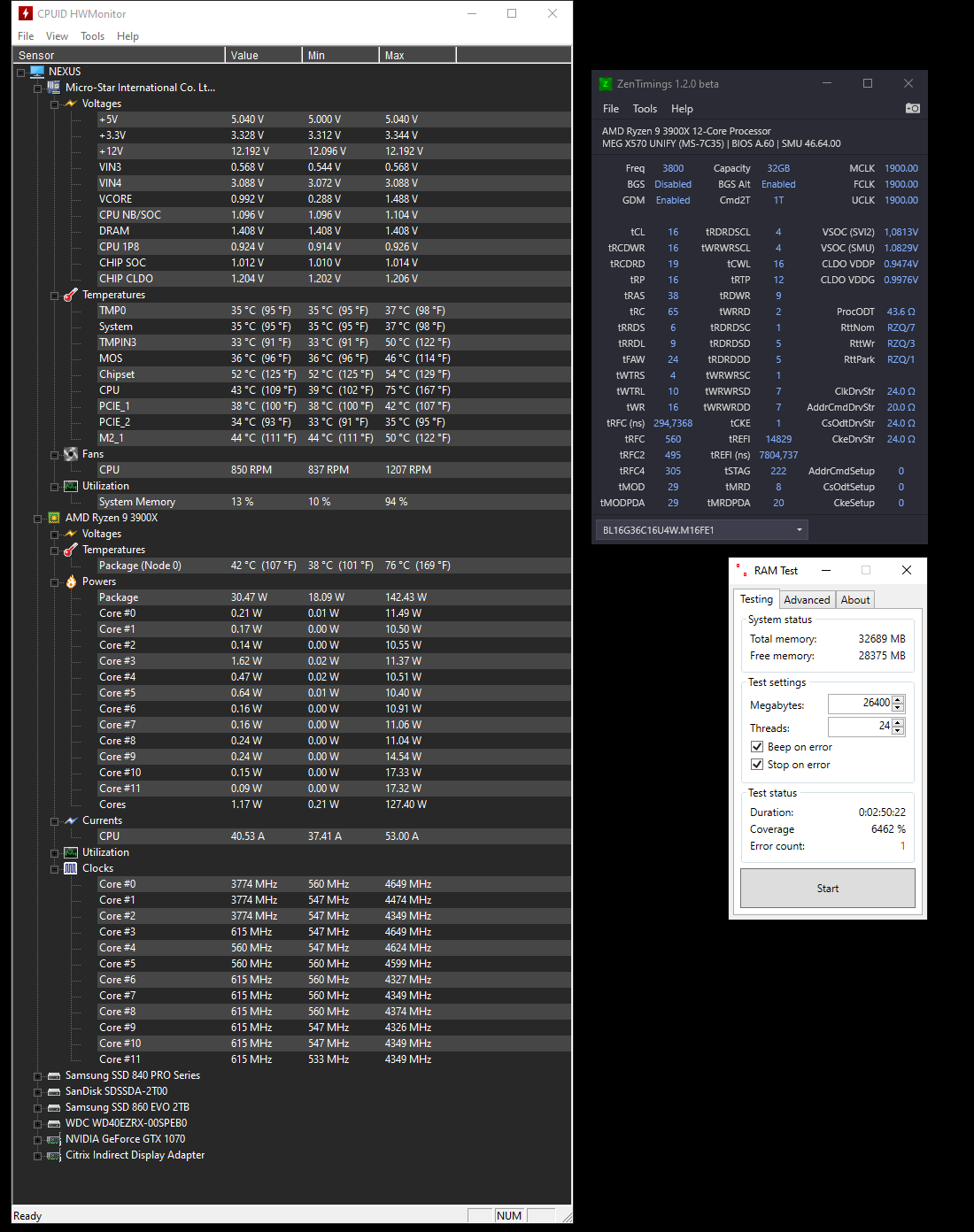Click the motherboard Temperatures thermometer icon

click(71, 295)
